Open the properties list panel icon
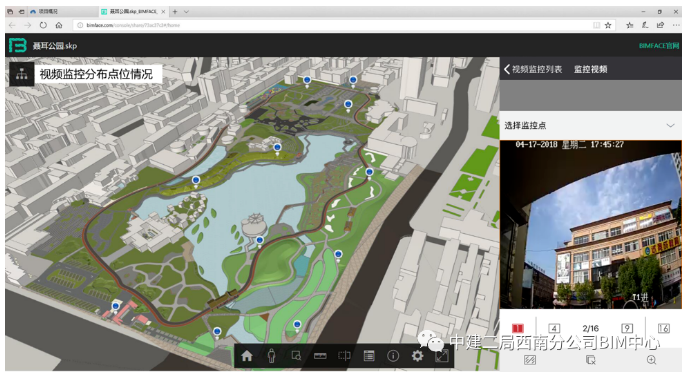Image resolution: width=684 pixels, height=379 pixels. coord(369,356)
